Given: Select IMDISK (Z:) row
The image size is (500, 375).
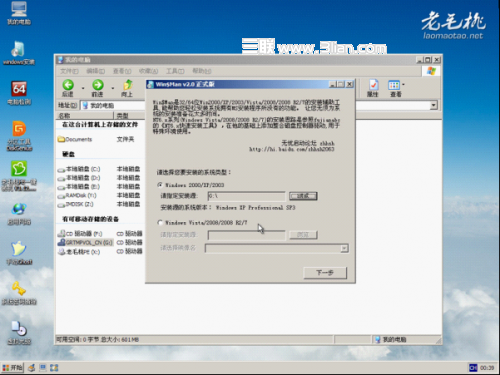Looking at the screenshot, I should (x=76, y=204).
